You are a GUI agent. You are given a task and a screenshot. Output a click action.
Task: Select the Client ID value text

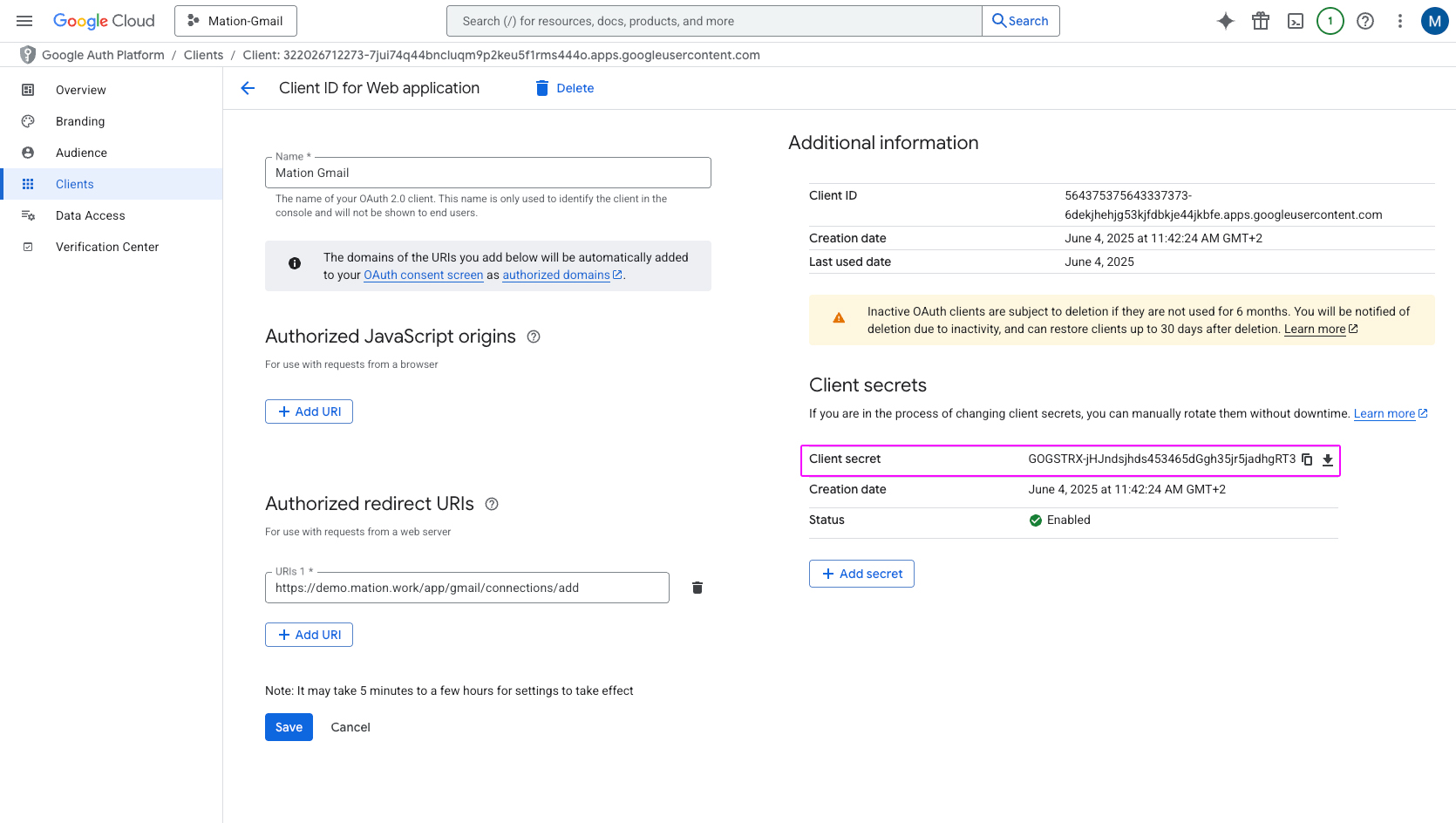1223,205
